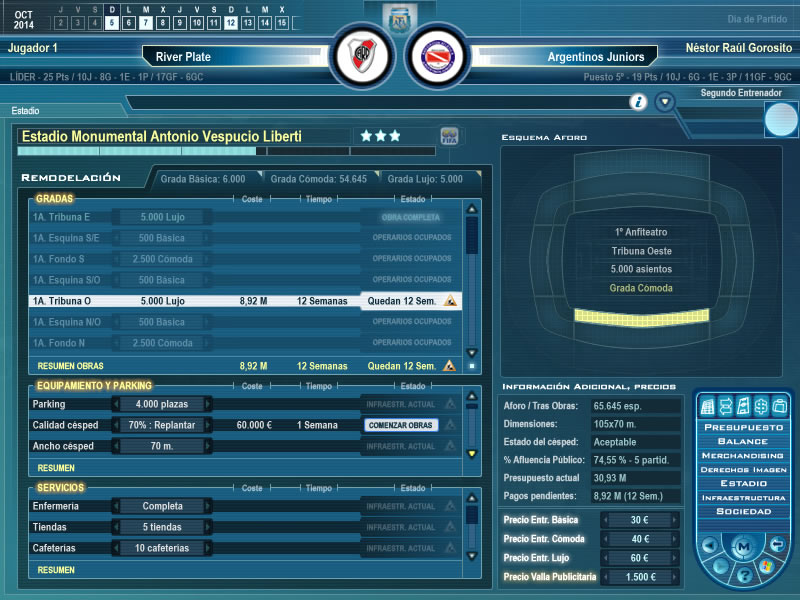800x600 pixels.
Task: Click the FIFA badge next to stadium stars
Action: pyautogui.click(x=450, y=136)
